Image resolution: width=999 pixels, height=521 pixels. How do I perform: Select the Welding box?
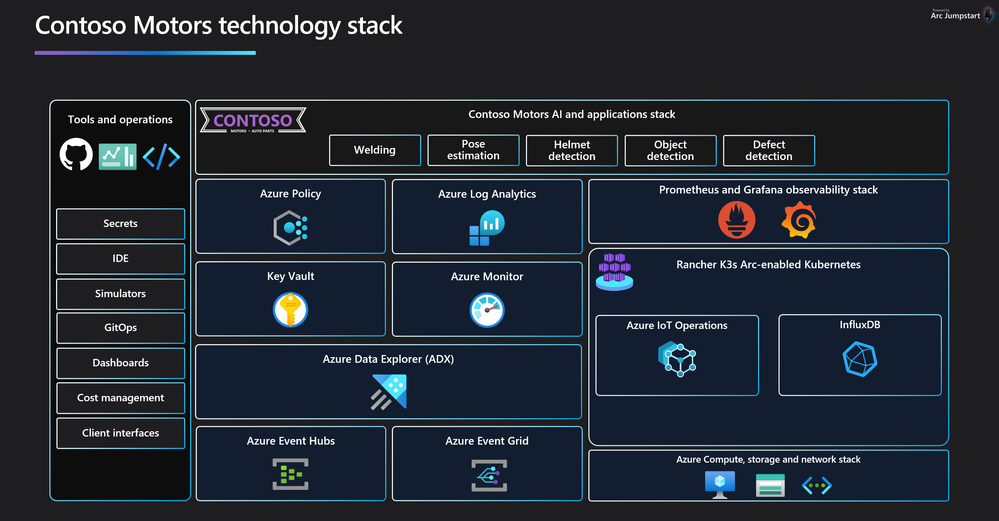tap(375, 150)
